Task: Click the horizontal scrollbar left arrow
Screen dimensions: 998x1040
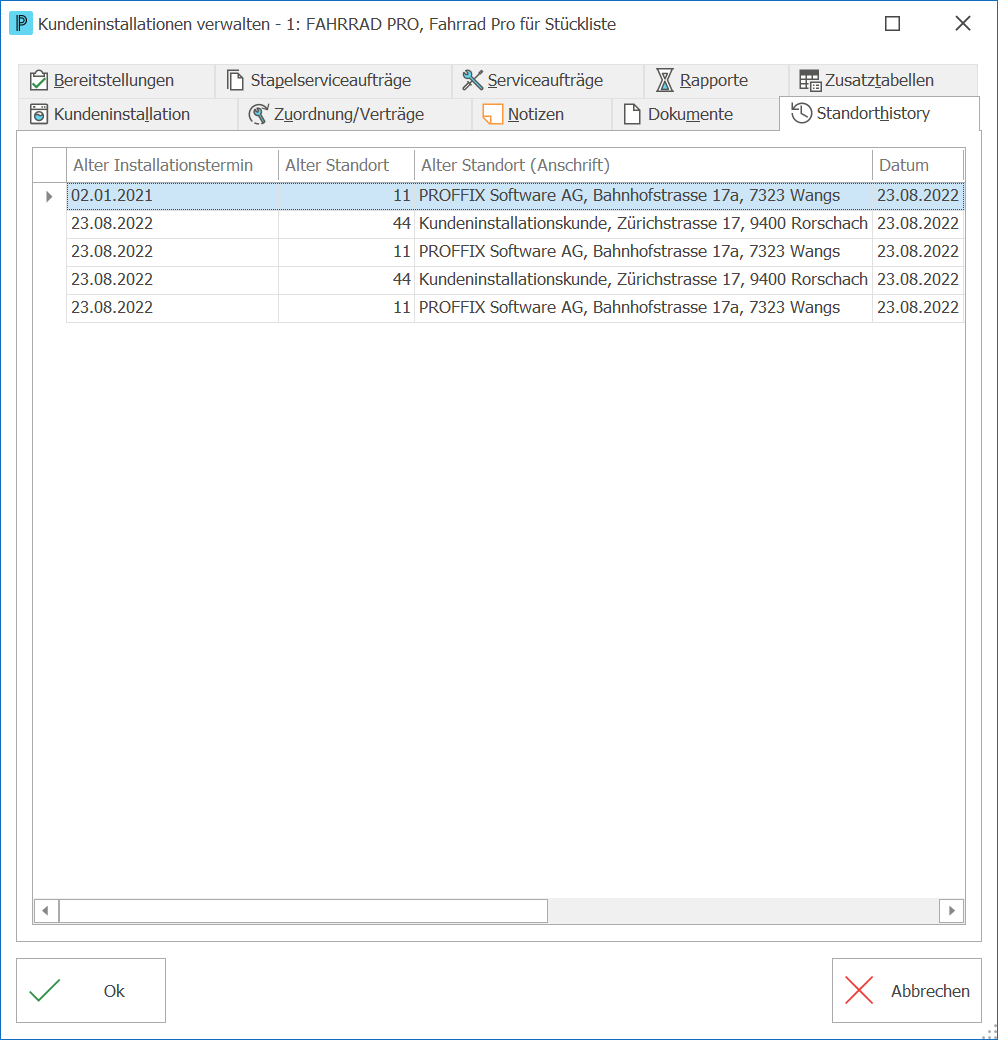Action: coord(46,911)
